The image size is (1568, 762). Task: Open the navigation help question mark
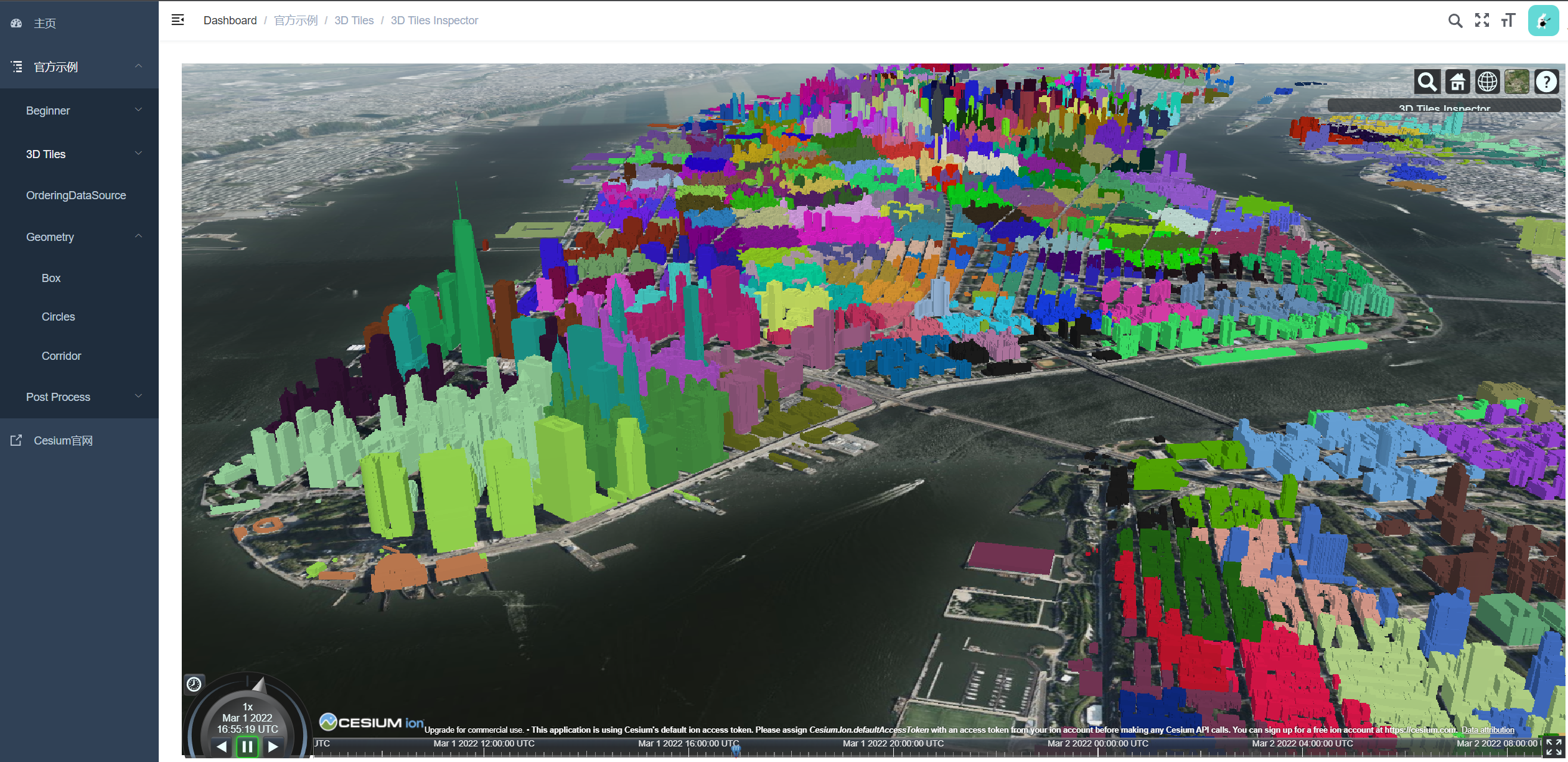[x=1546, y=82]
